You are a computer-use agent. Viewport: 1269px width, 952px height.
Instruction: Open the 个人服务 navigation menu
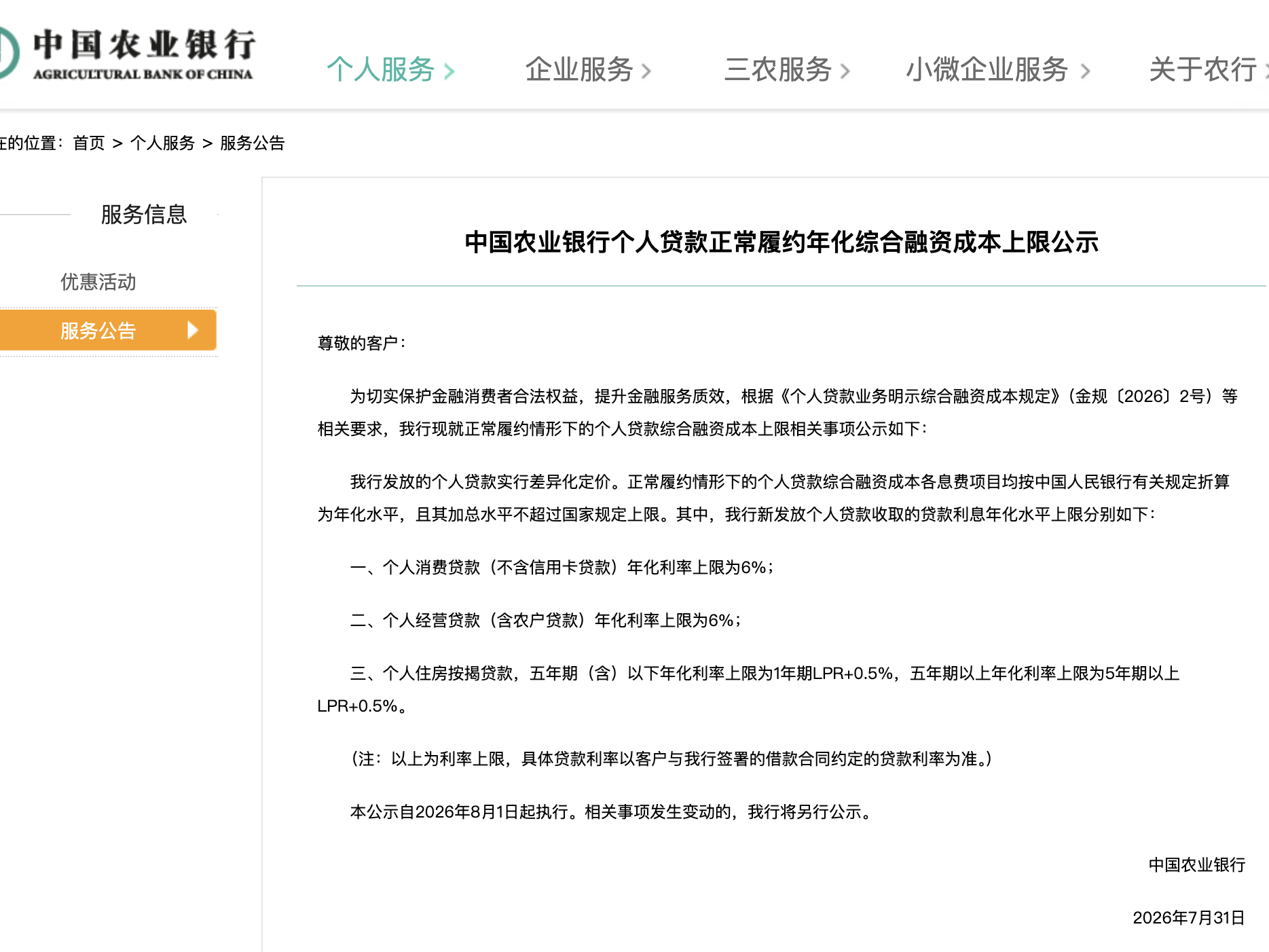380,70
